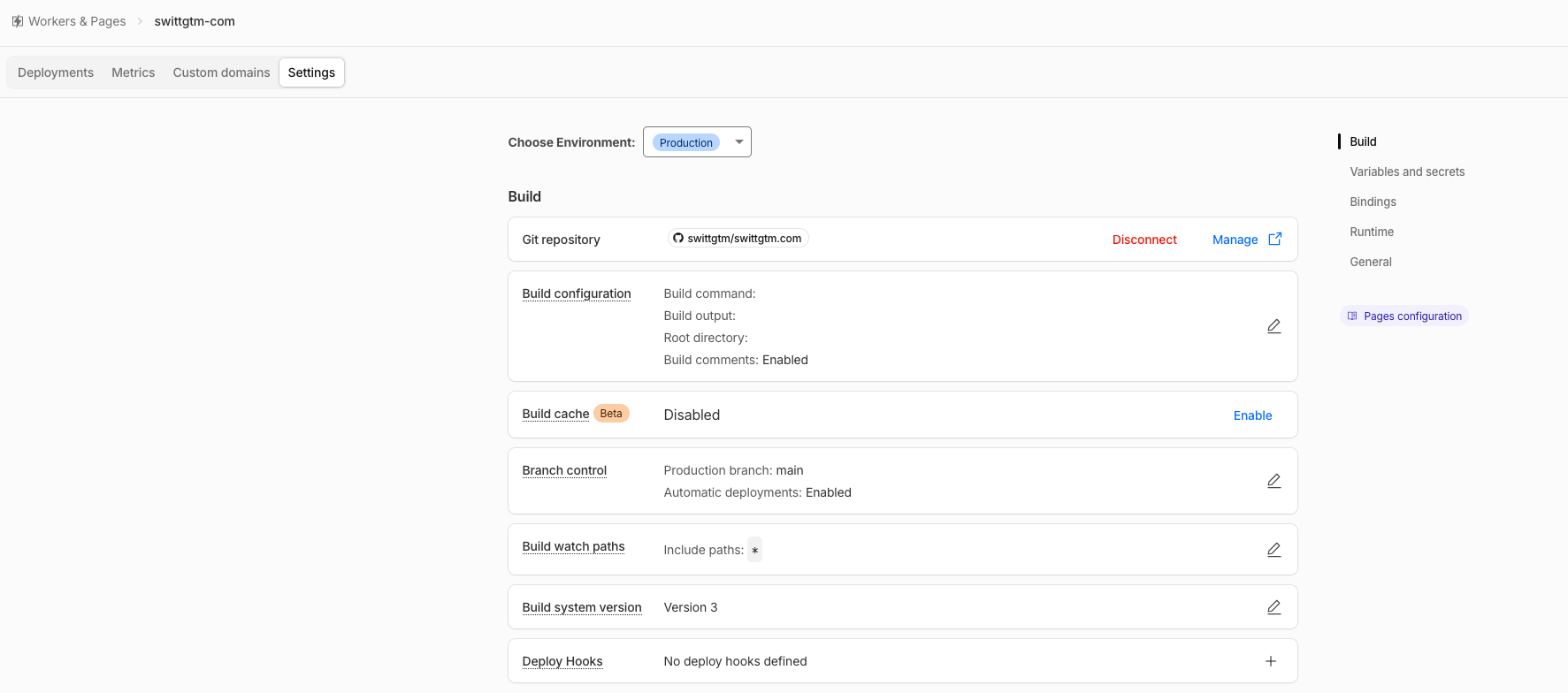This screenshot has width=1568, height=693.
Task: Edit the Build configuration with pencil icon
Action: coord(1274,326)
